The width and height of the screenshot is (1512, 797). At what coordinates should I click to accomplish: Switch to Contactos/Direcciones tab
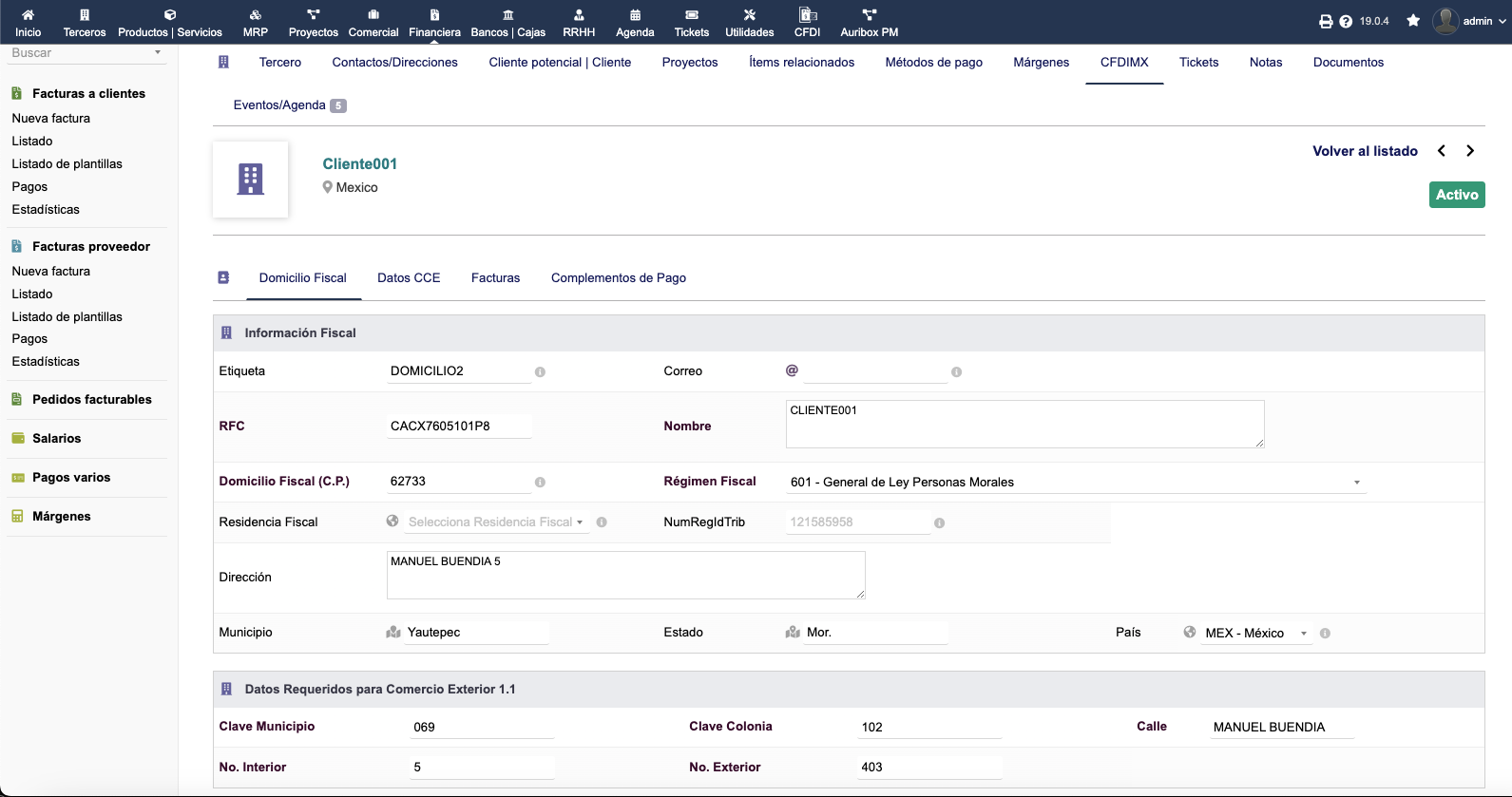(395, 63)
